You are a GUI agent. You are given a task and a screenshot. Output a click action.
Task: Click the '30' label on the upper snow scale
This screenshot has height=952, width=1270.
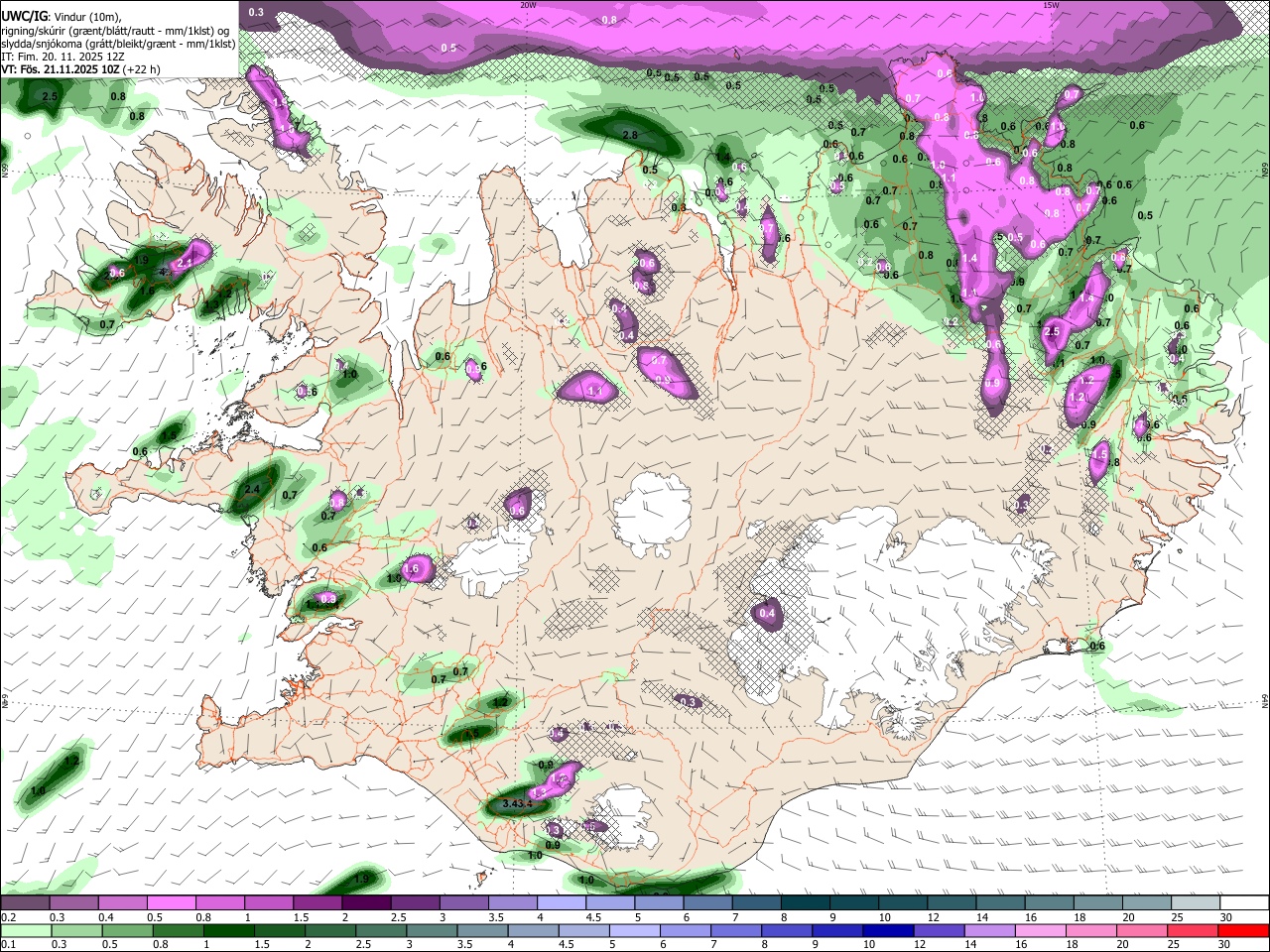click(1226, 917)
